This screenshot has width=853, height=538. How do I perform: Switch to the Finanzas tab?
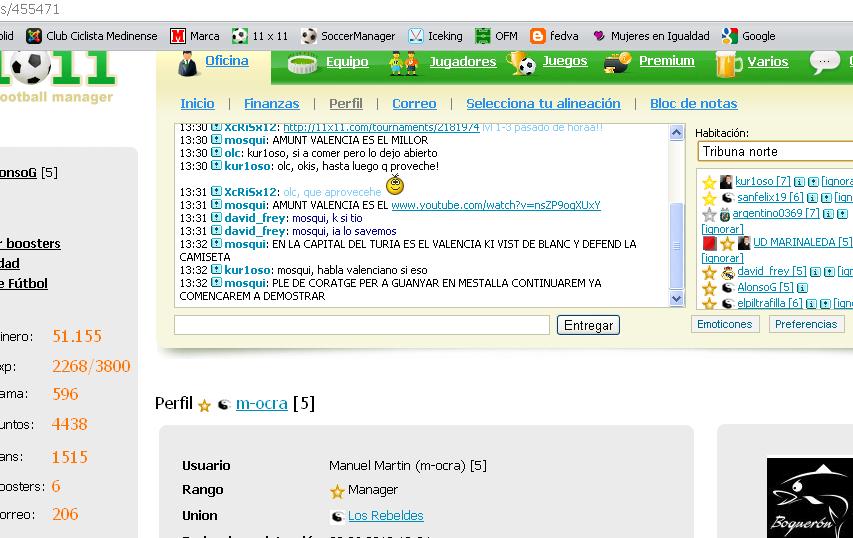pos(271,104)
